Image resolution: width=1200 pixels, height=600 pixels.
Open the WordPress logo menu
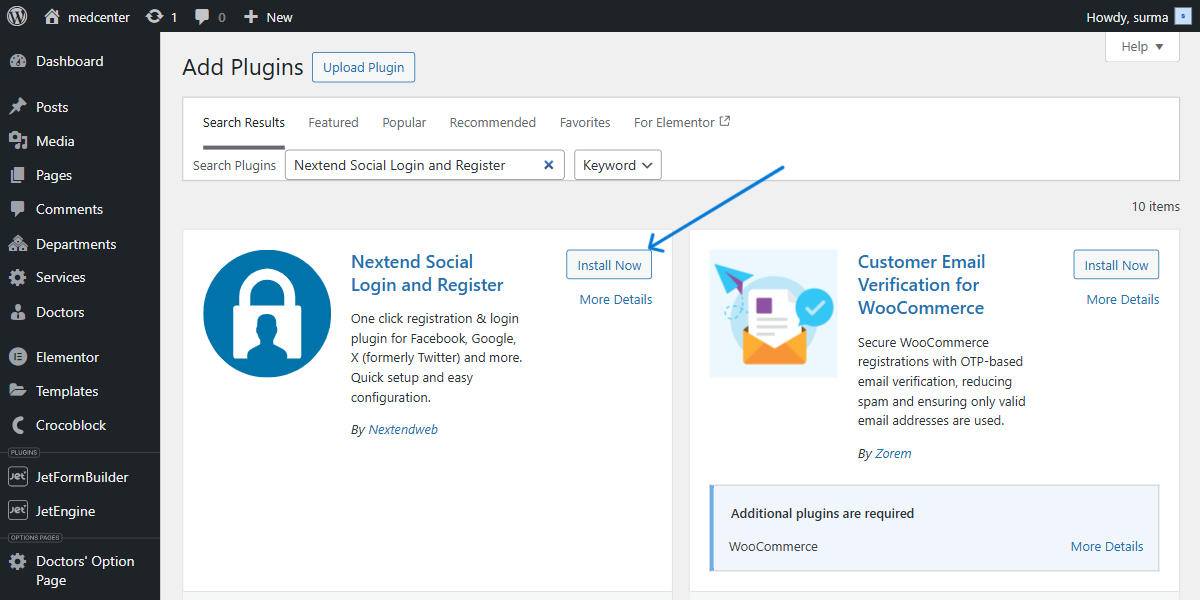point(17,16)
